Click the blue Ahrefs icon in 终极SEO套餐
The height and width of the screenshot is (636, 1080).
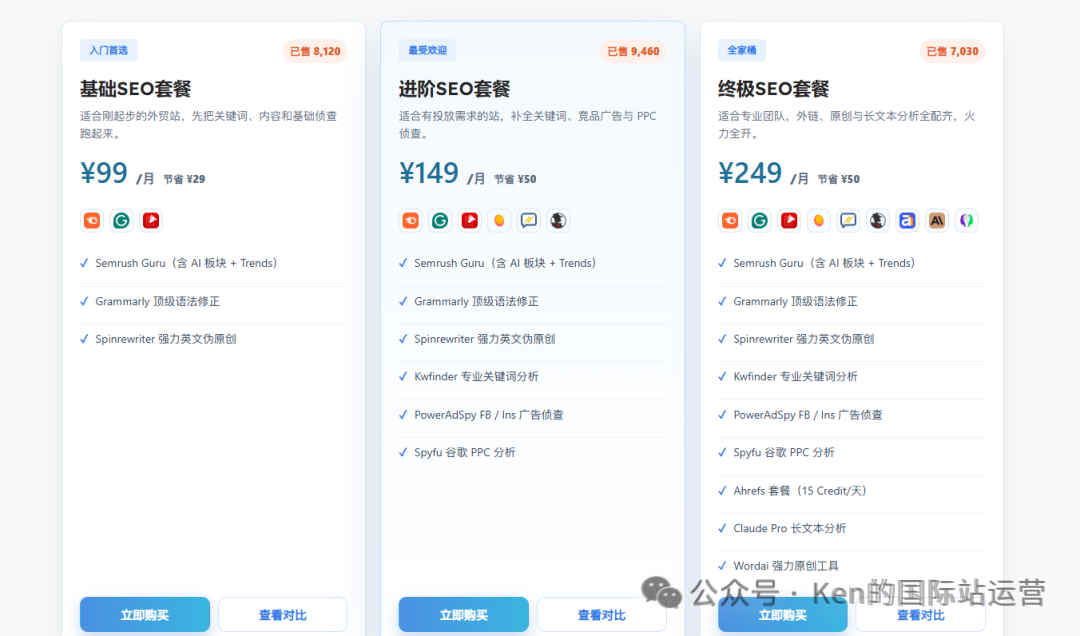(x=908, y=220)
